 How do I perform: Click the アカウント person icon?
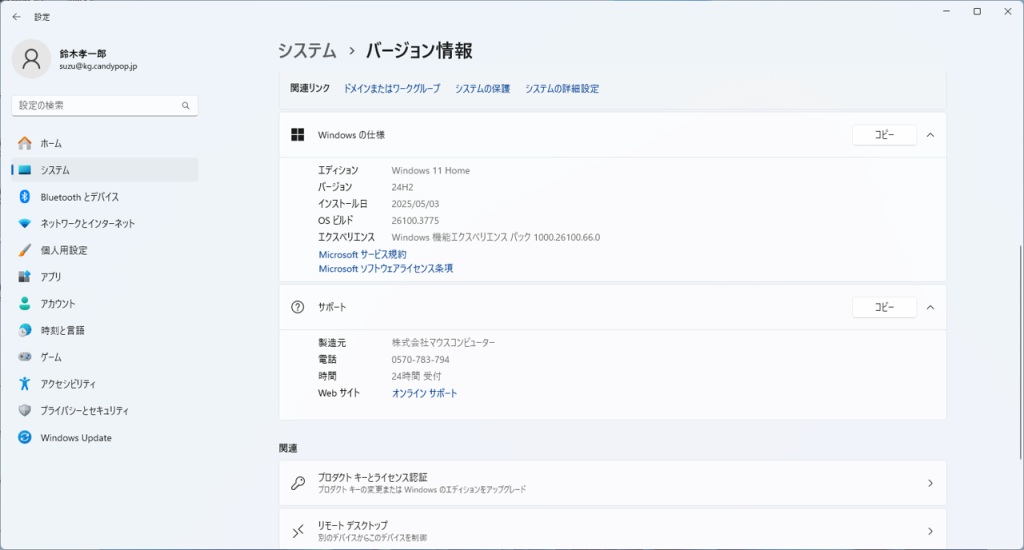[x=25, y=304]
